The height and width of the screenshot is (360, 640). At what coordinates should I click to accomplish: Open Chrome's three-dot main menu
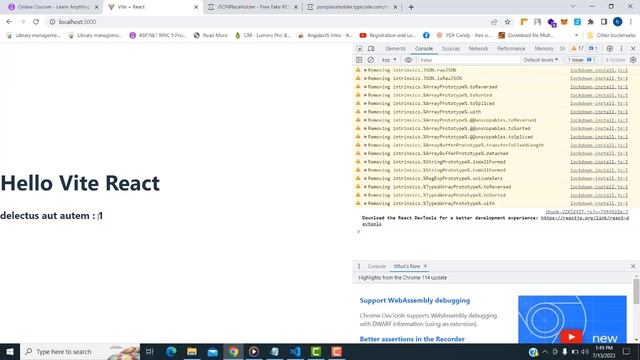631,22
